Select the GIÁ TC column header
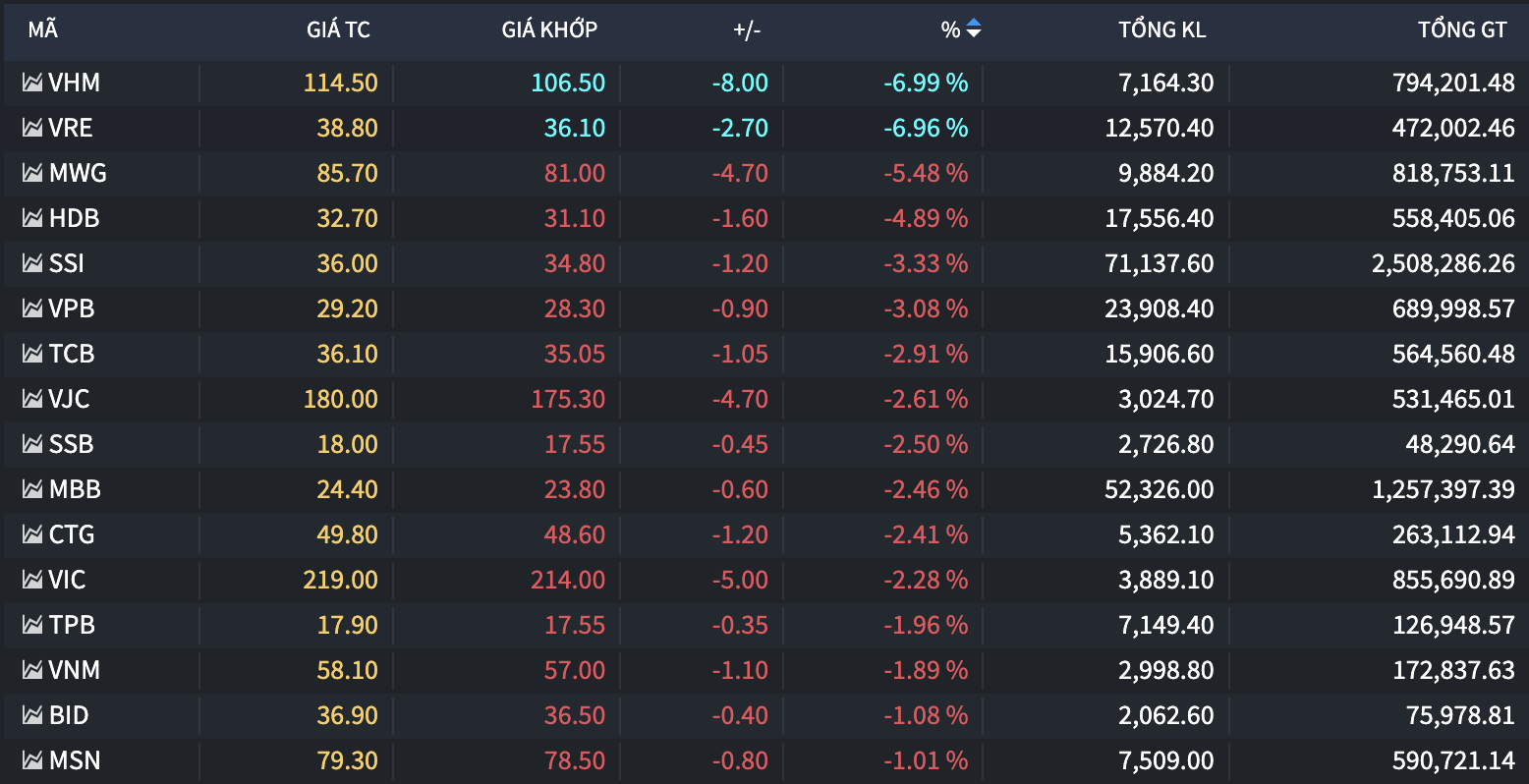1529x784 pixels. (338, 29)
